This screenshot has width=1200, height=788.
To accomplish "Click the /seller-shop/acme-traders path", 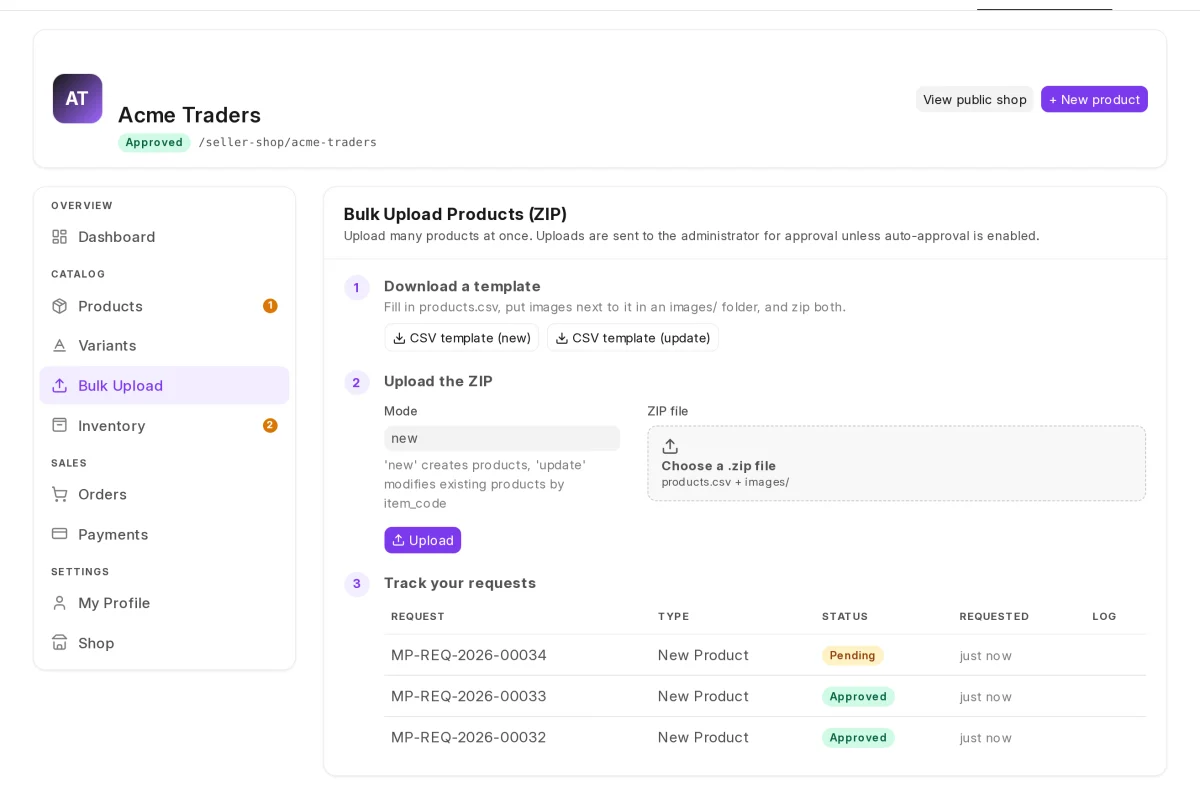I will click(x=288, y=142).
